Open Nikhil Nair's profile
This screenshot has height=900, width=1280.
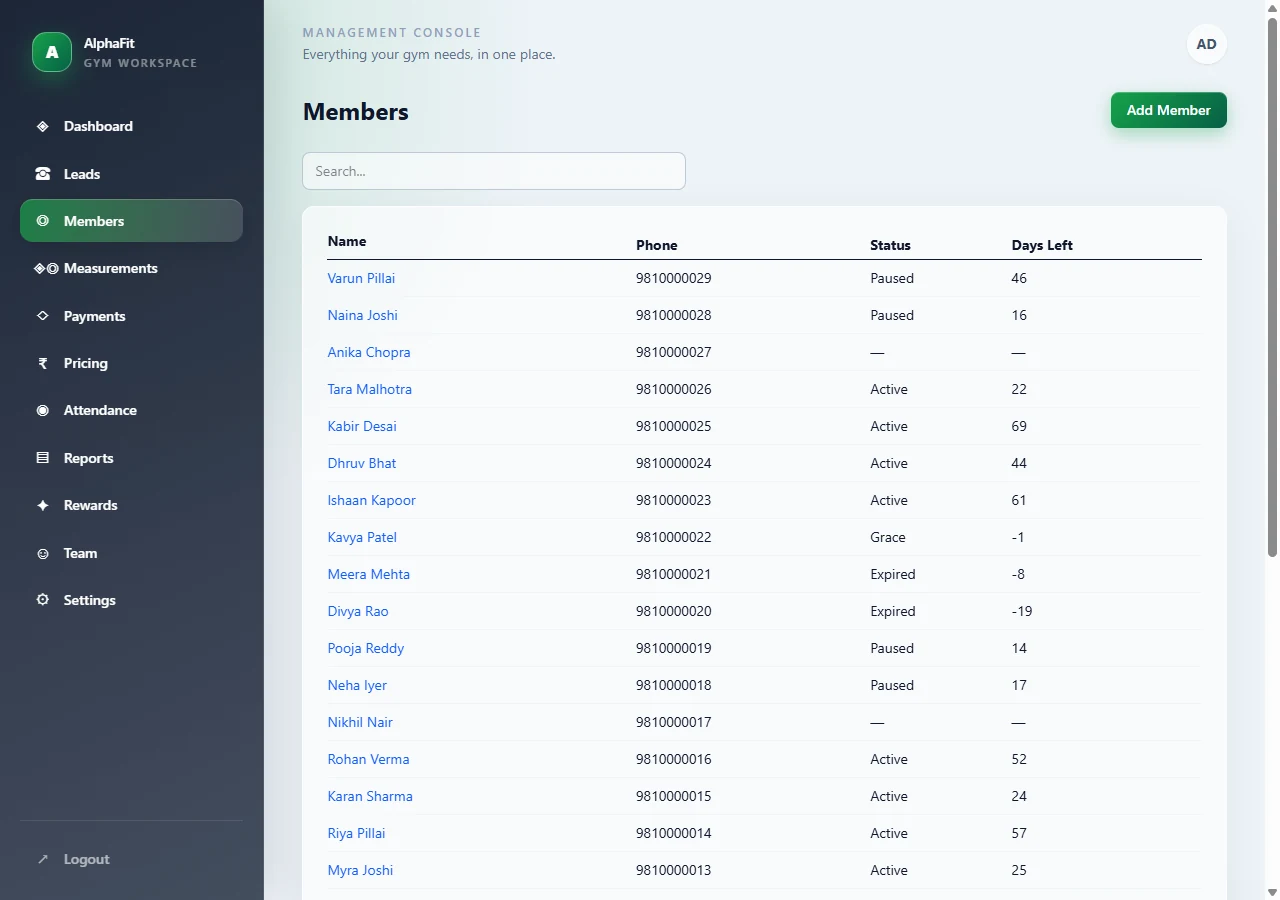(x=360, y=722)
